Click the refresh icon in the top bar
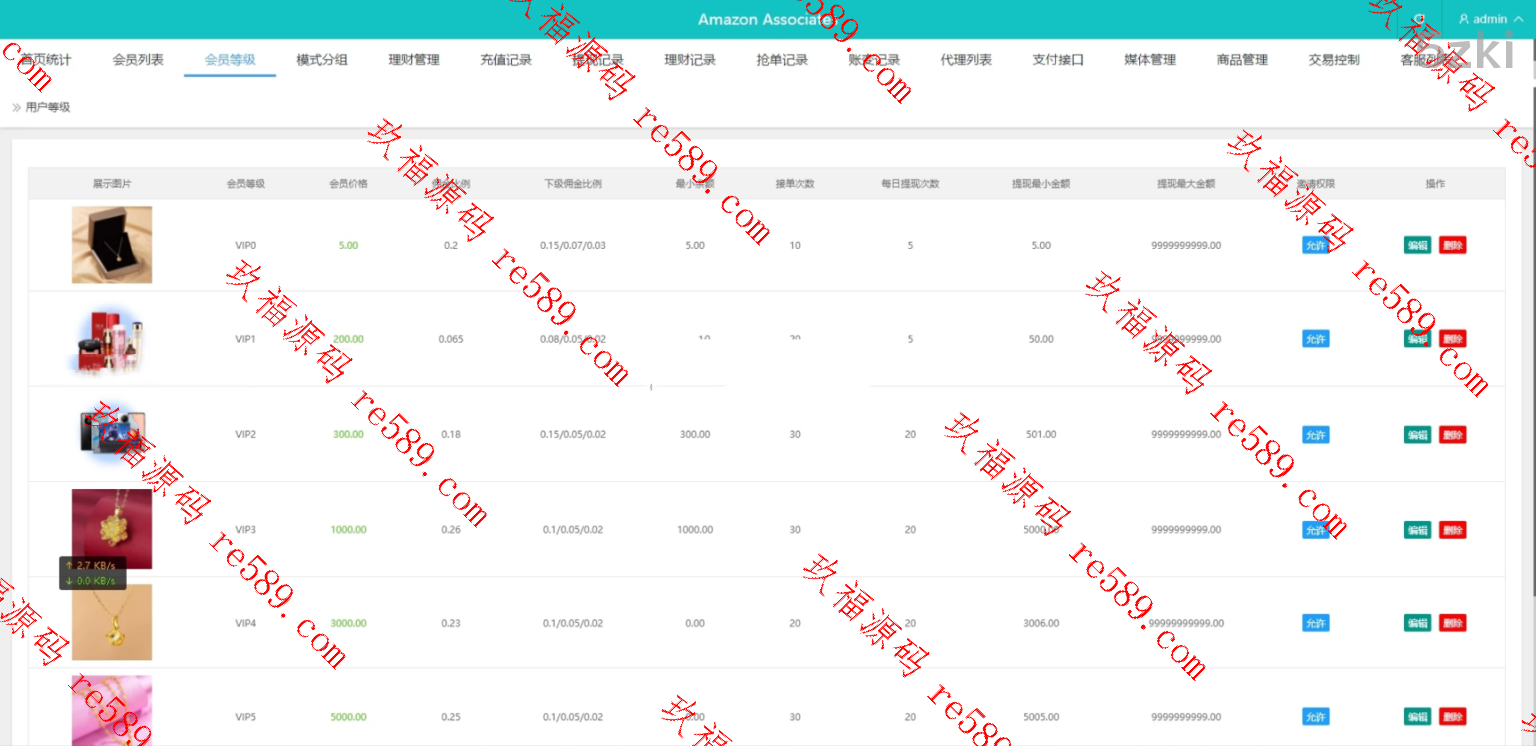This screenshot has width=1536, height=746. pyautogui.click(x=1419, y=19)
